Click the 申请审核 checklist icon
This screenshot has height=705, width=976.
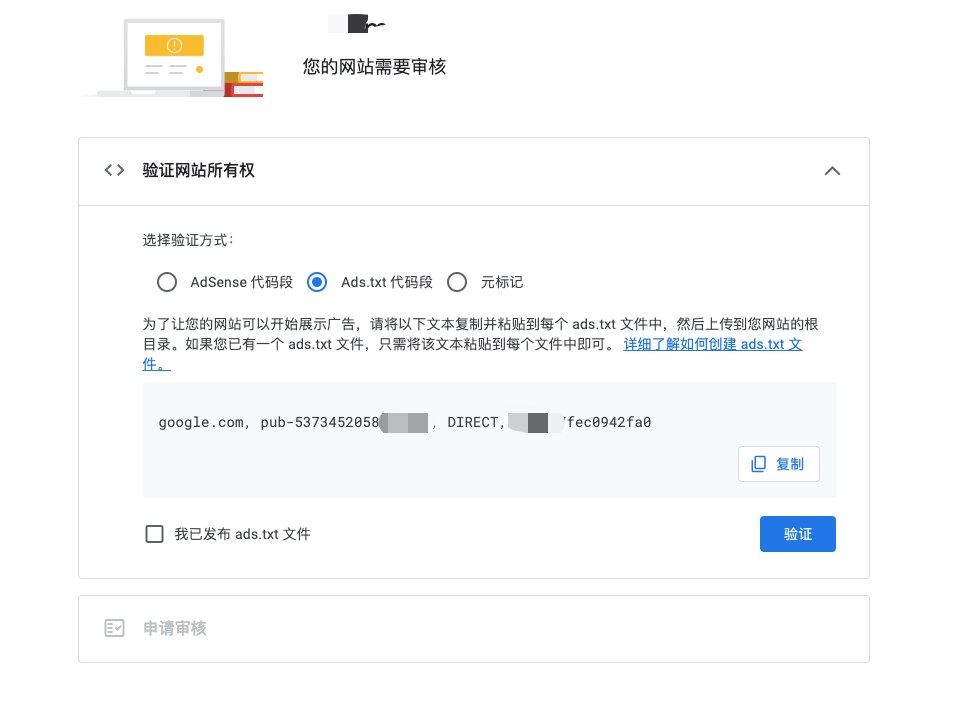pos(114,628)
